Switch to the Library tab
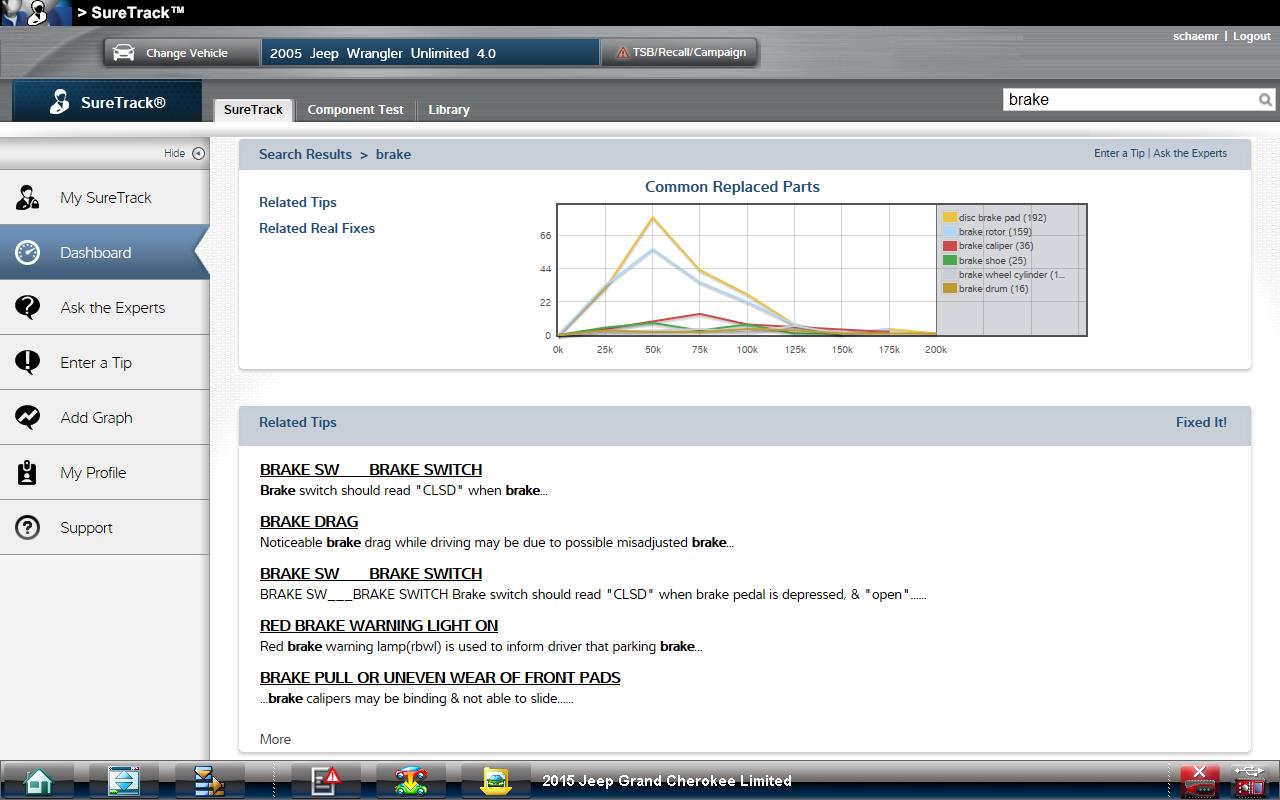 (448, 110)
